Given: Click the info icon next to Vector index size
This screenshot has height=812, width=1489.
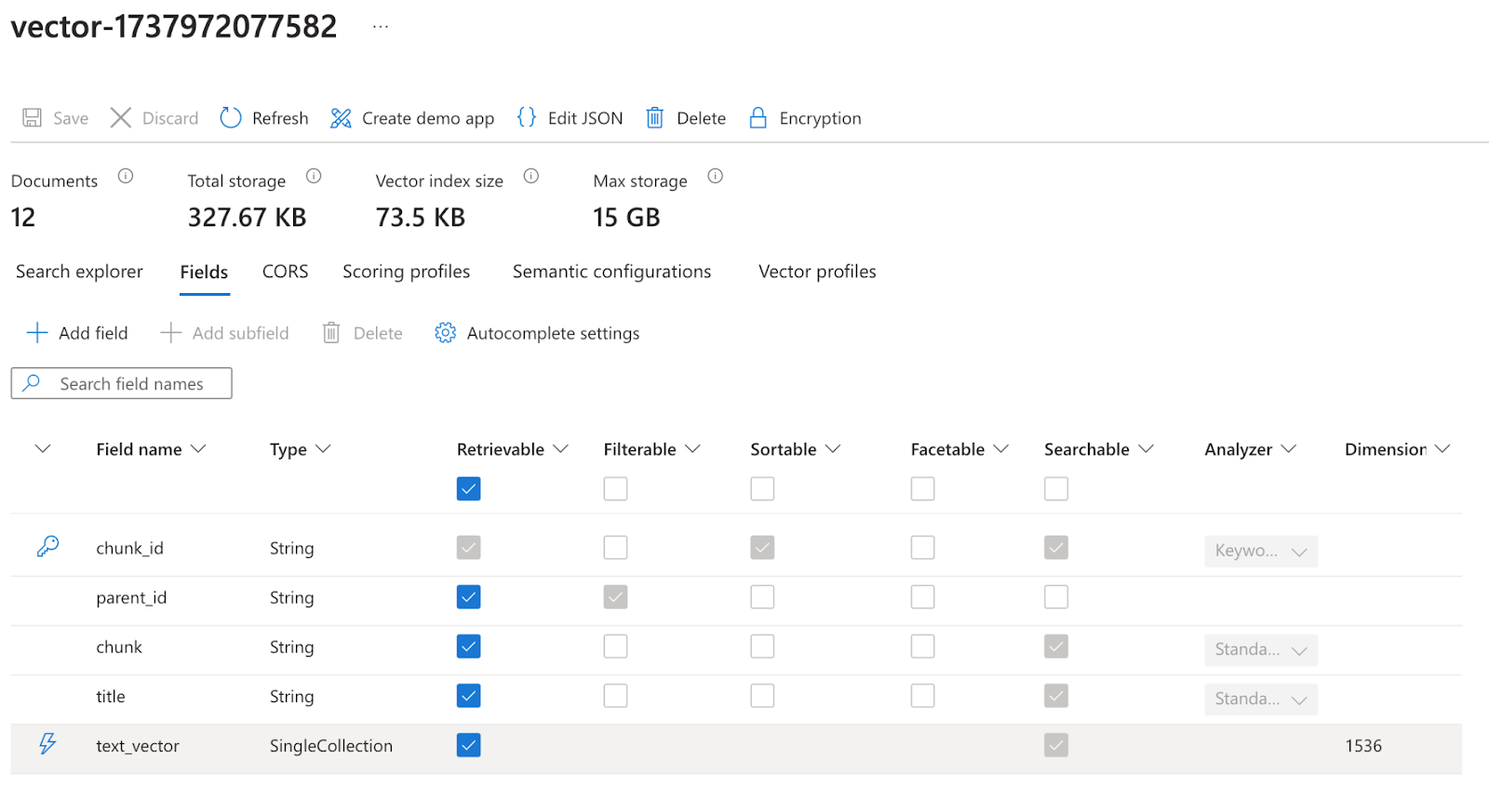Looking at the screenshot, I should (531, 176).
